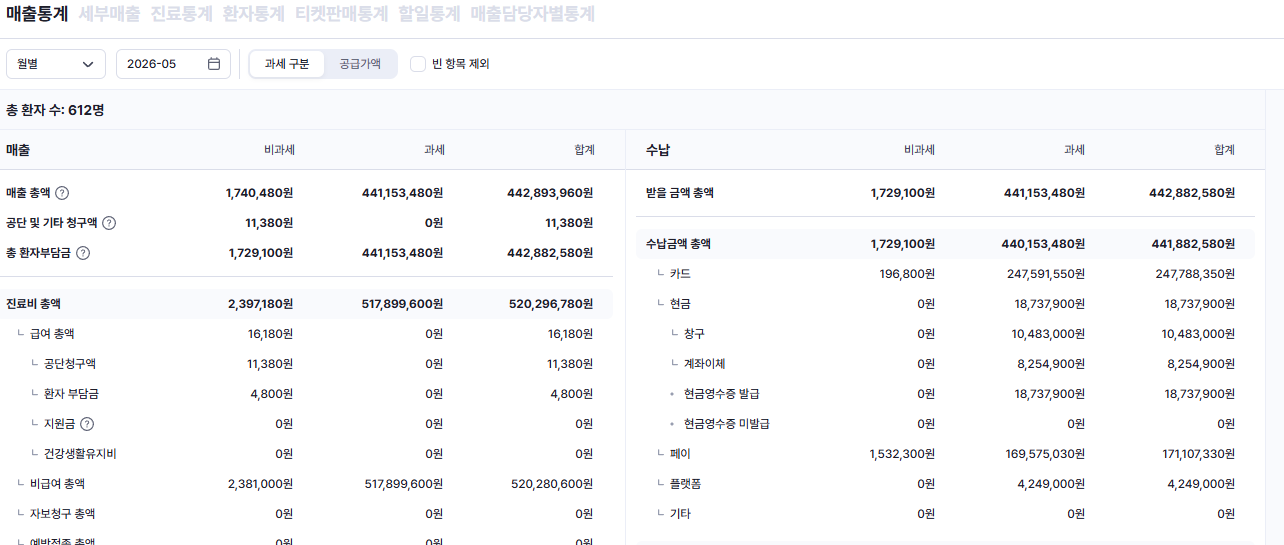Open calendar icon in the date field
Viewport: 1284px width, 545px height.
click(x=214, y=64)
